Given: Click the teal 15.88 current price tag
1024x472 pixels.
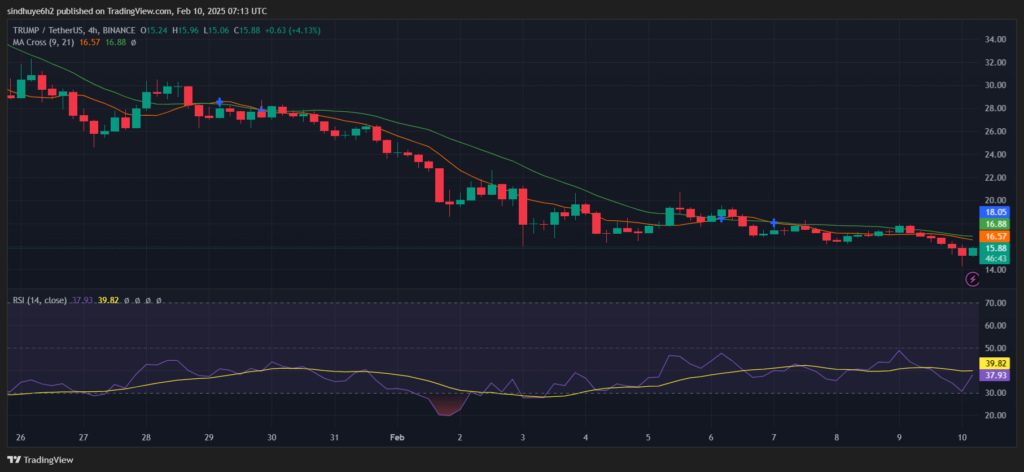Looking at the screenshot, I should [x=995, y=248].
